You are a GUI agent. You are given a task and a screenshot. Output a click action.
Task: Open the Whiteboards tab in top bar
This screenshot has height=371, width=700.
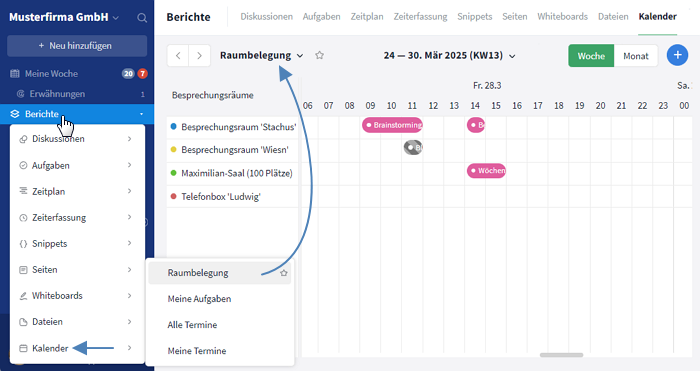(562, 17)
